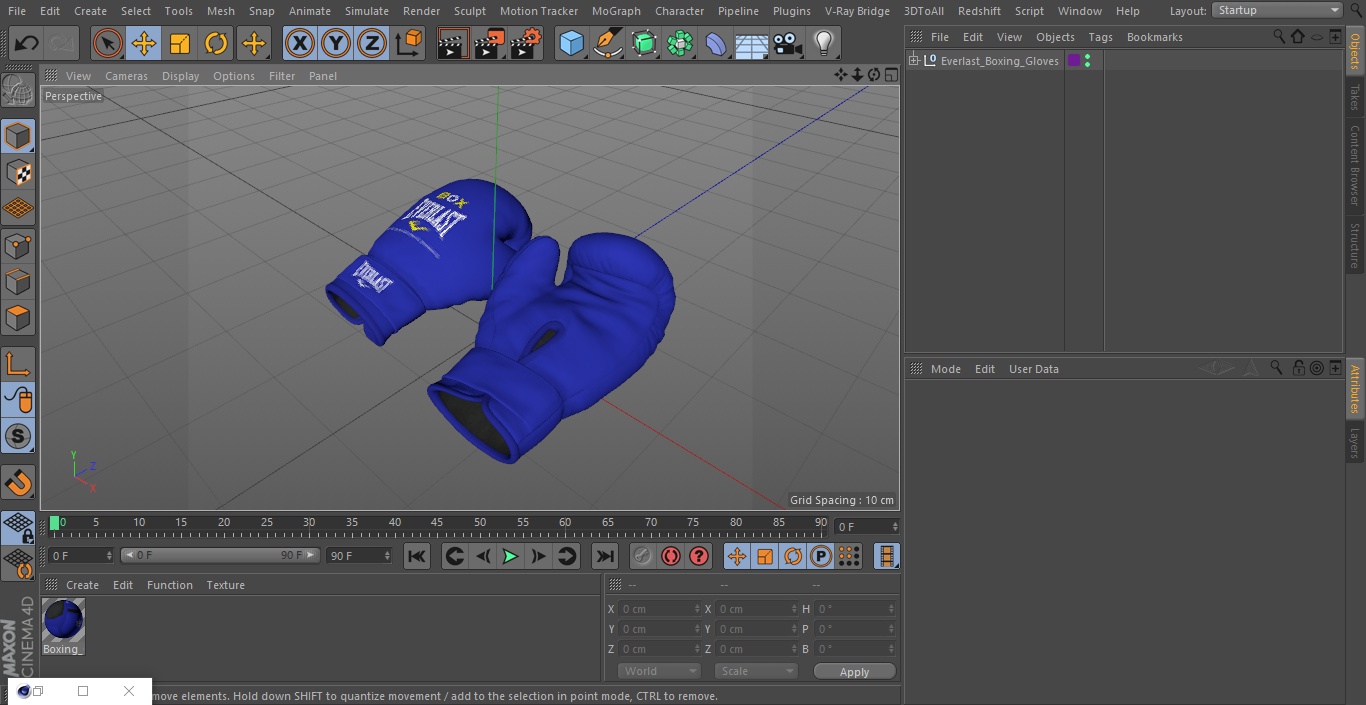Open the Layers side tab

1355,442
